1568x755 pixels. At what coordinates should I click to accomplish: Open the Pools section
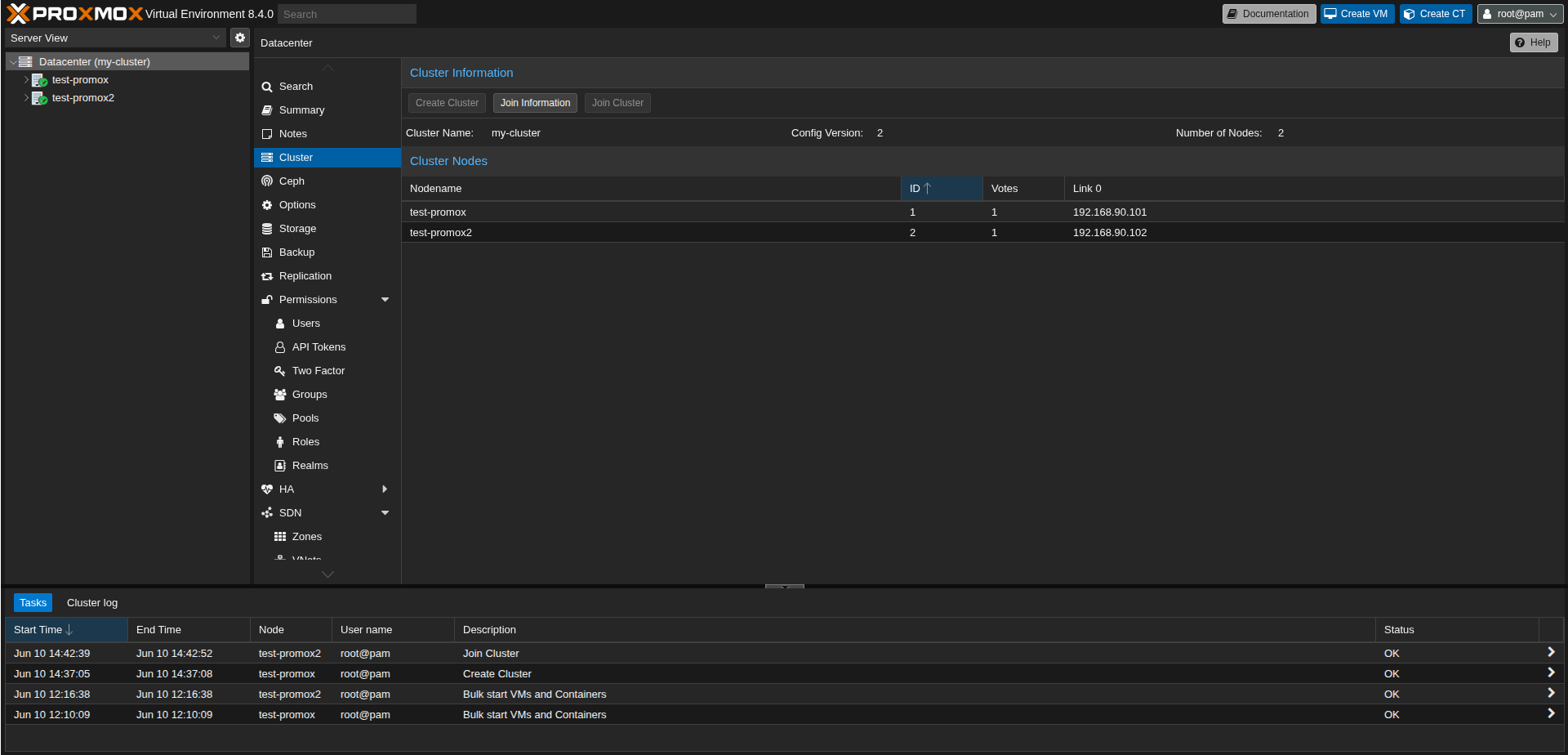305,418
